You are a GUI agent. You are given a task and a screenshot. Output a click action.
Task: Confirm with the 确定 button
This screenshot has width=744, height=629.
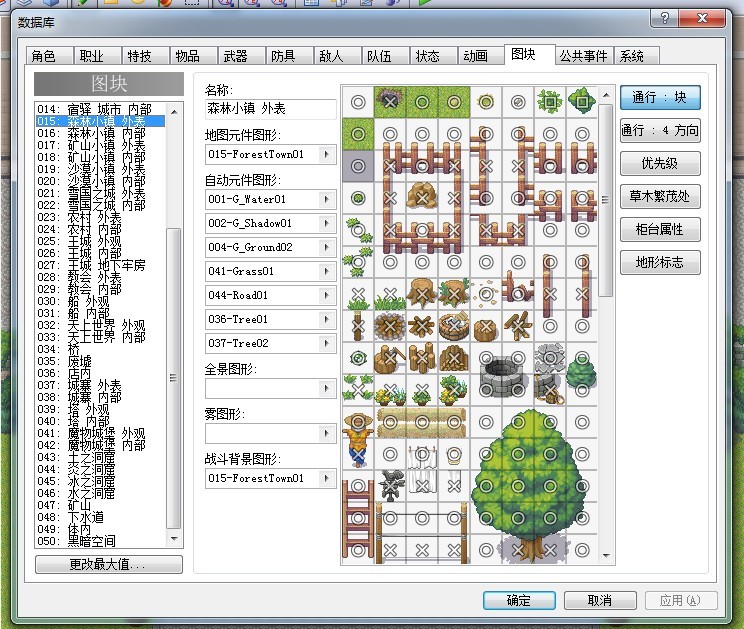point(519,601)
